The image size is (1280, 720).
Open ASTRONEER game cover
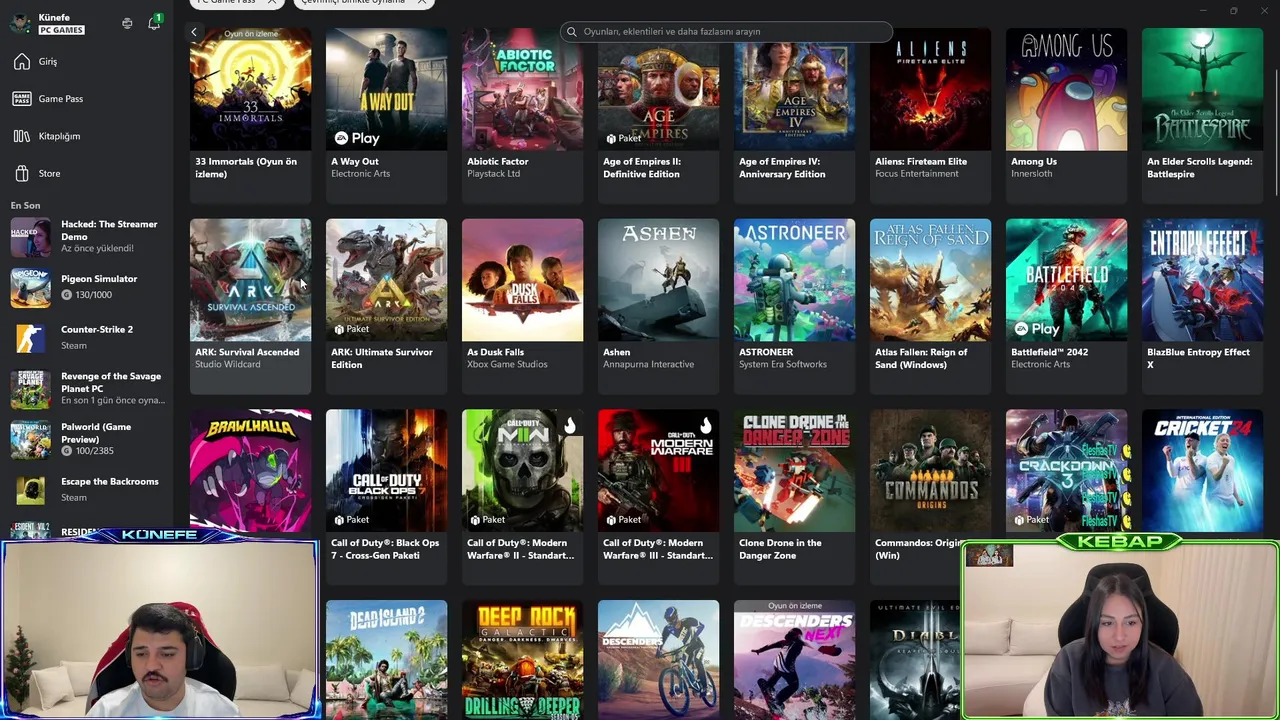(794, 280)
